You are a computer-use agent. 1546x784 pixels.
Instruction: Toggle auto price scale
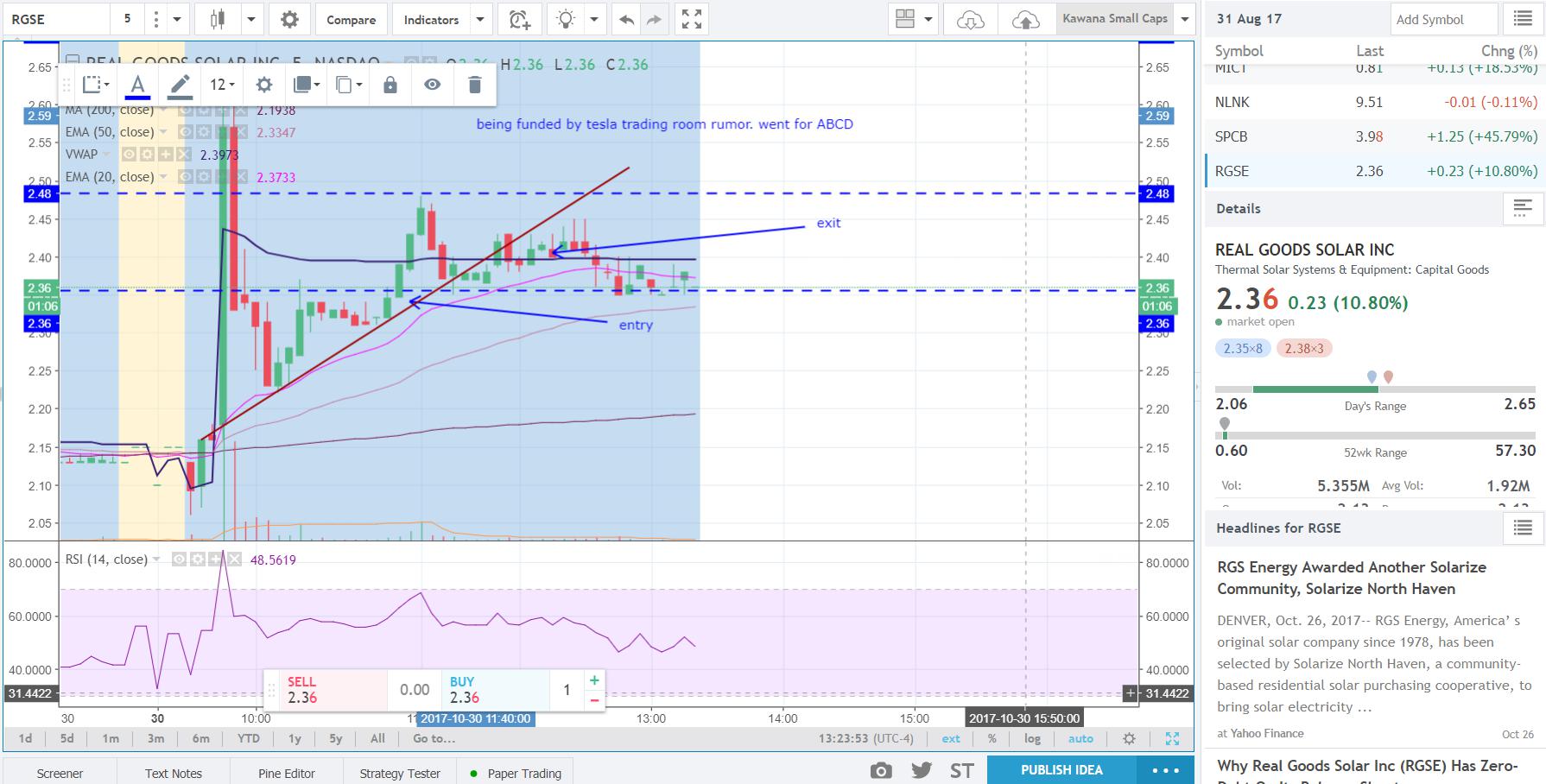pyautogui.click(x=1080, y=739)
